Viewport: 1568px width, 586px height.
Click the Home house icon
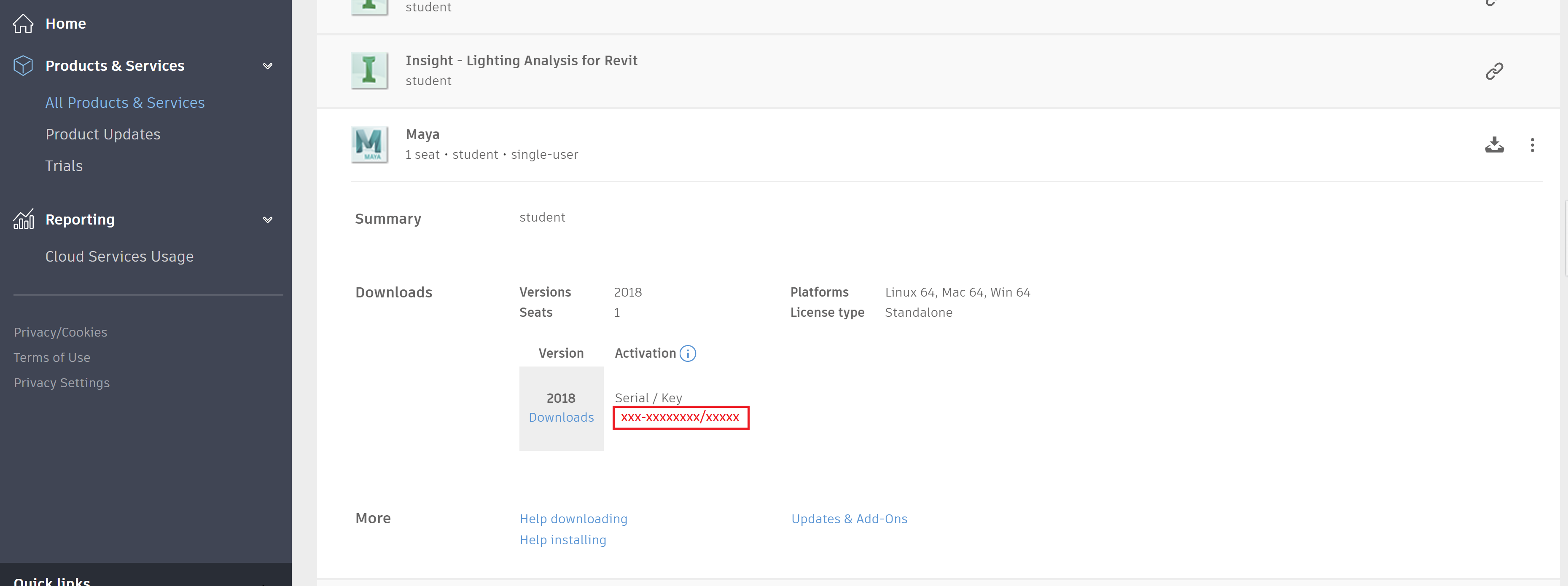click(23, 24)
